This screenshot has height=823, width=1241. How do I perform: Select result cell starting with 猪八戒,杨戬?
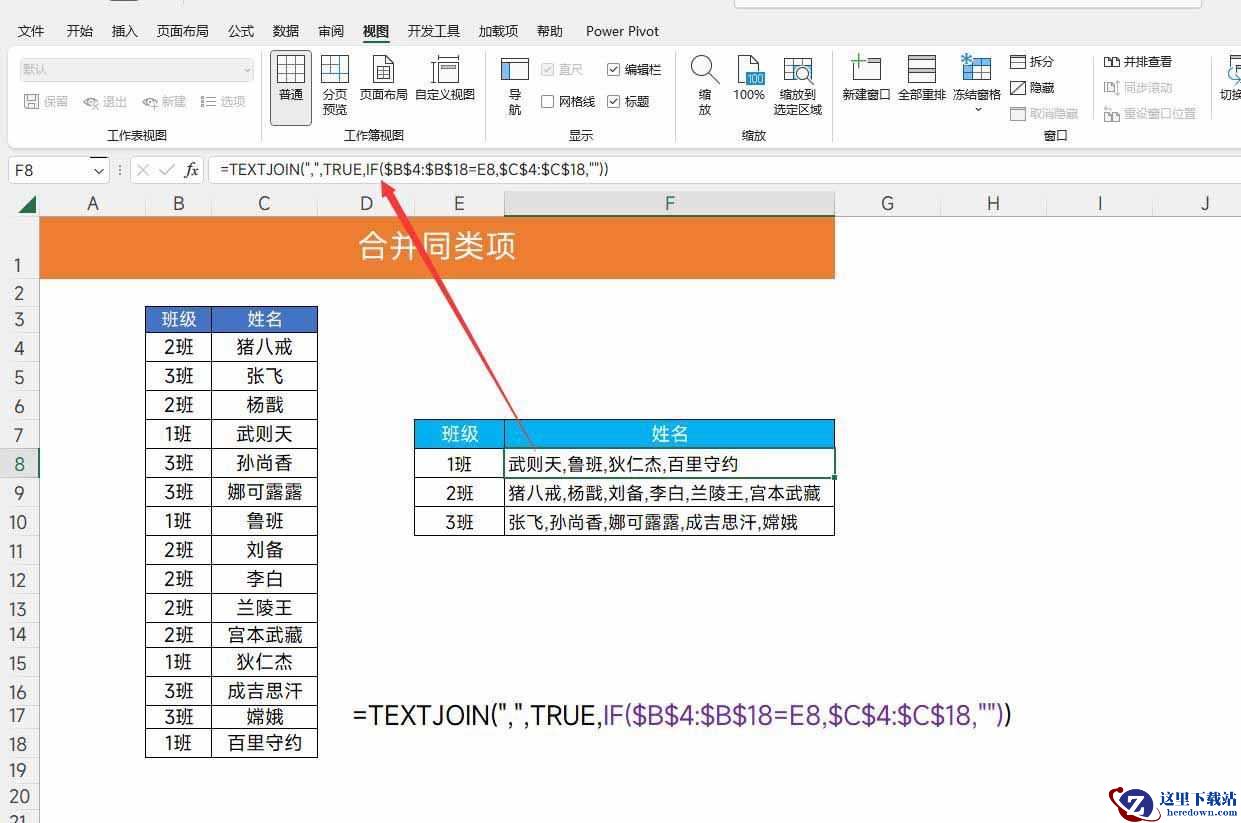coord(669,493)
